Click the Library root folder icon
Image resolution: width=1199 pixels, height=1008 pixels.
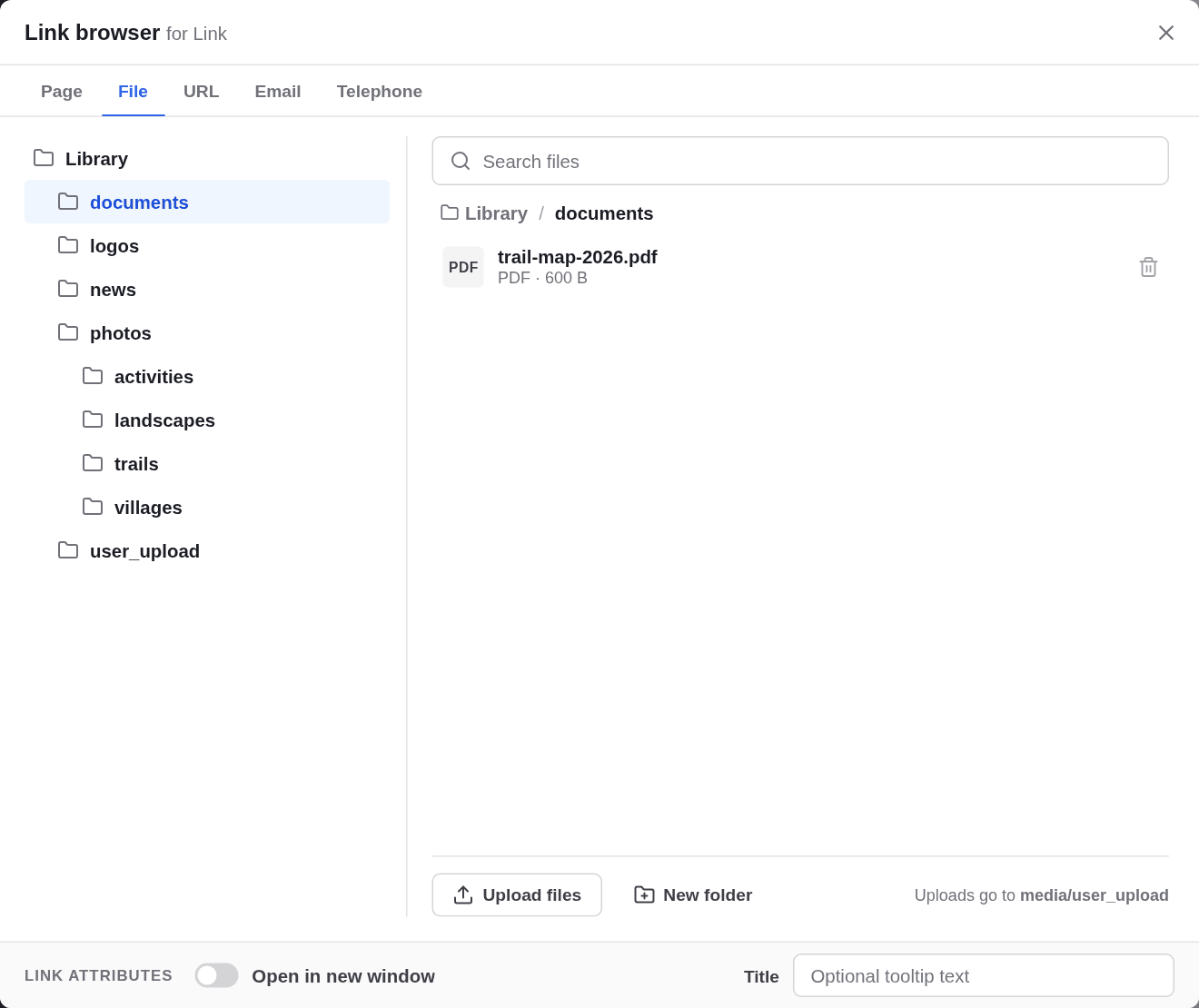coord(44,158)
